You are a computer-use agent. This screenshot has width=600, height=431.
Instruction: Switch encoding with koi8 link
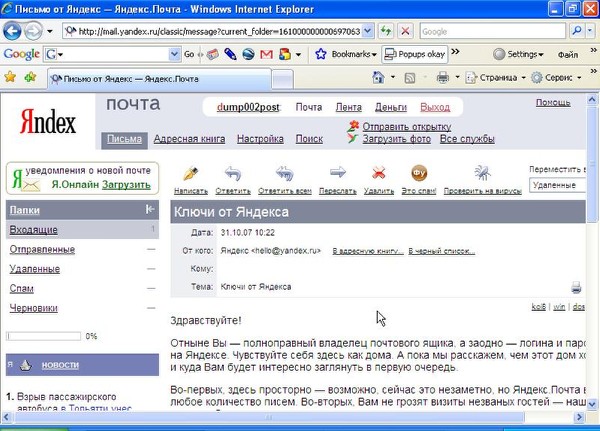538,307
